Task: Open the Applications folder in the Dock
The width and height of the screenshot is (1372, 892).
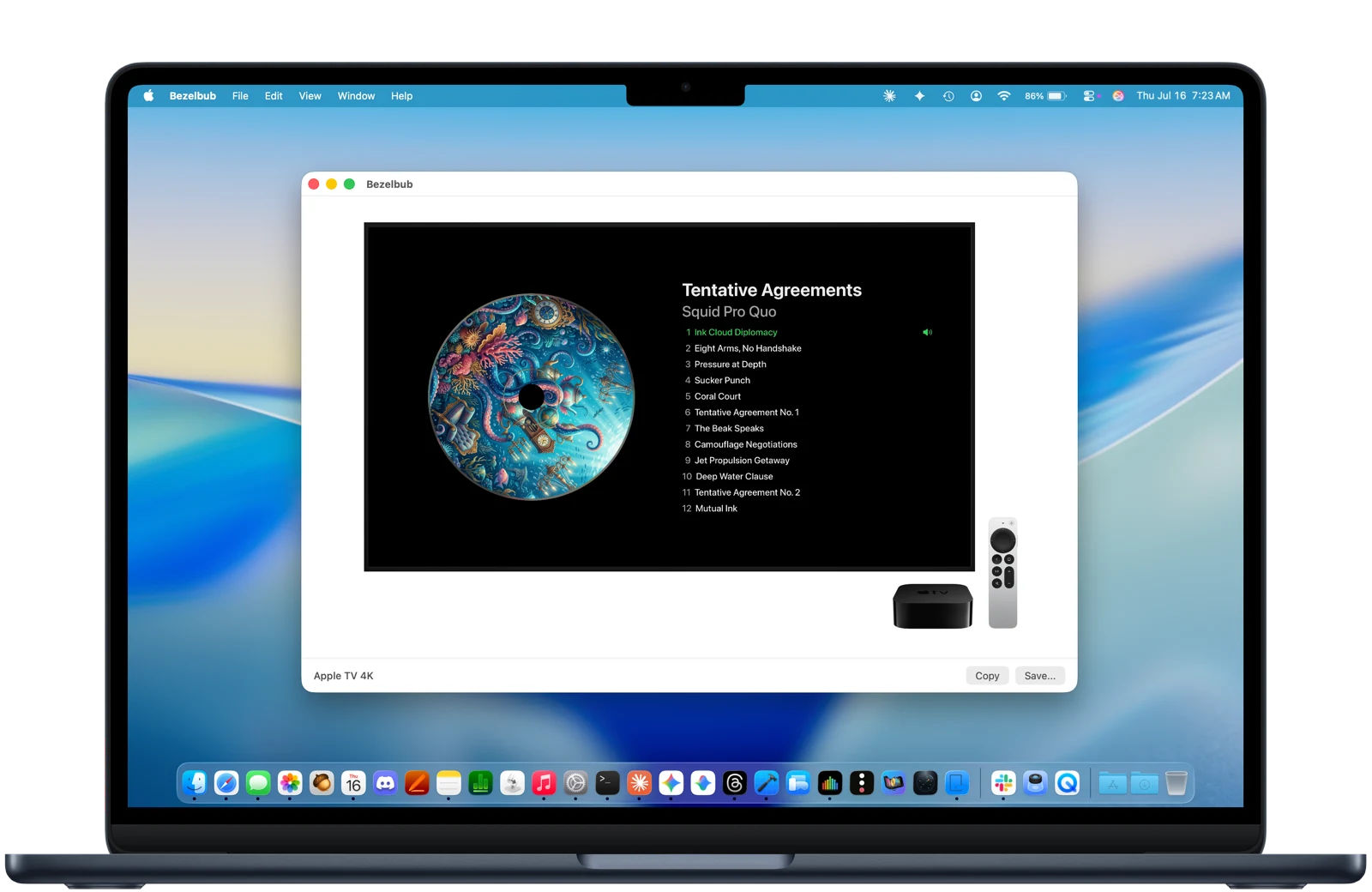Action: [1112, 782]
